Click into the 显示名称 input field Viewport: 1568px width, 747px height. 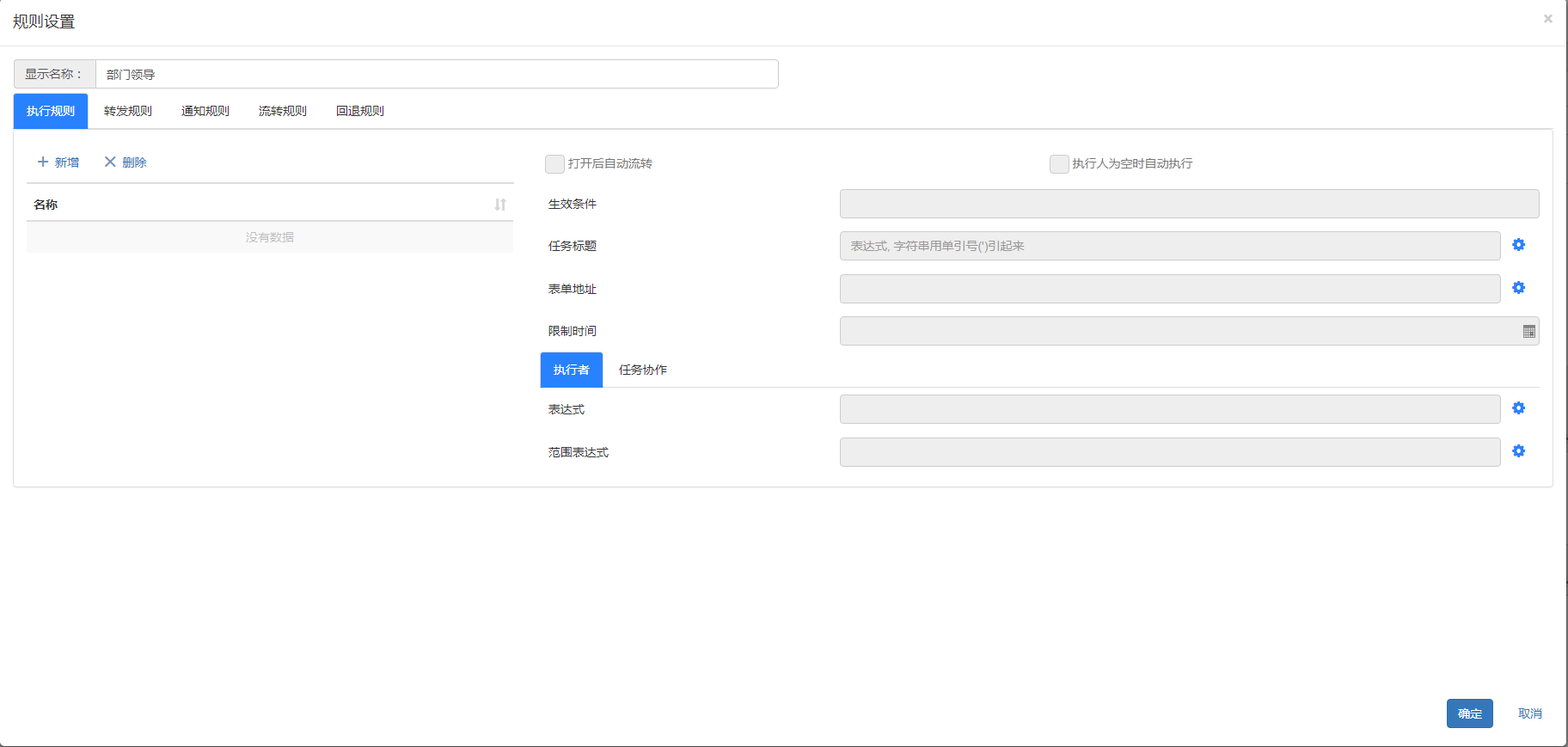pyautogui.click(x=437, y=75)
